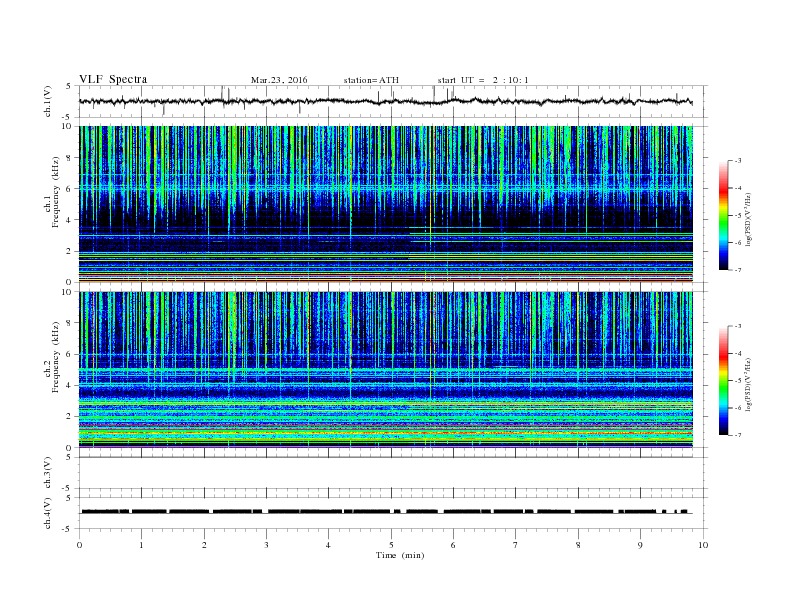Click the 'ch.1(V)' waveform axis label
792x612 pixels.
click(48, 101)
